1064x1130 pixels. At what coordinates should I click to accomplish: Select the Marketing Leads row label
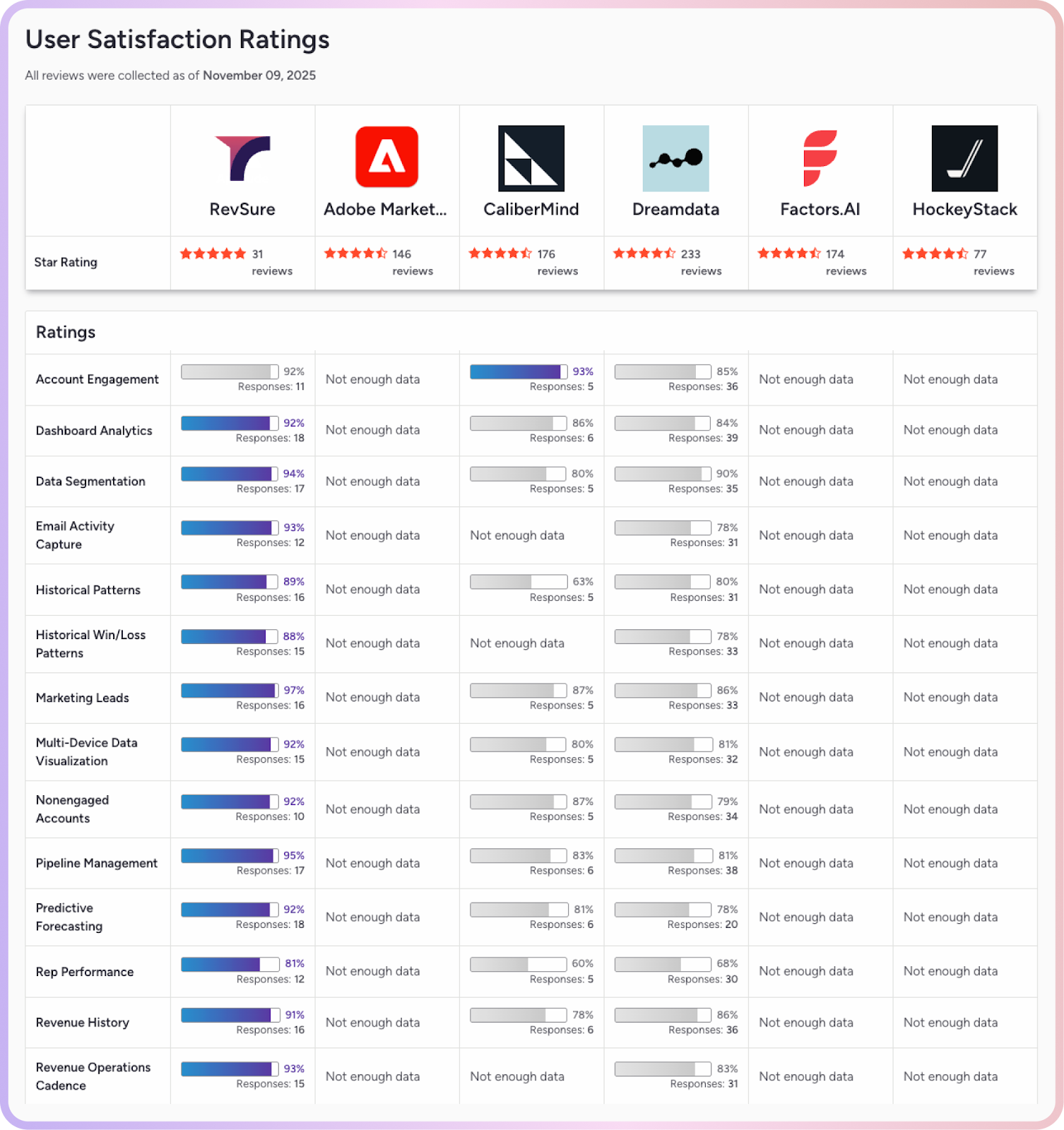pos(83,698)
